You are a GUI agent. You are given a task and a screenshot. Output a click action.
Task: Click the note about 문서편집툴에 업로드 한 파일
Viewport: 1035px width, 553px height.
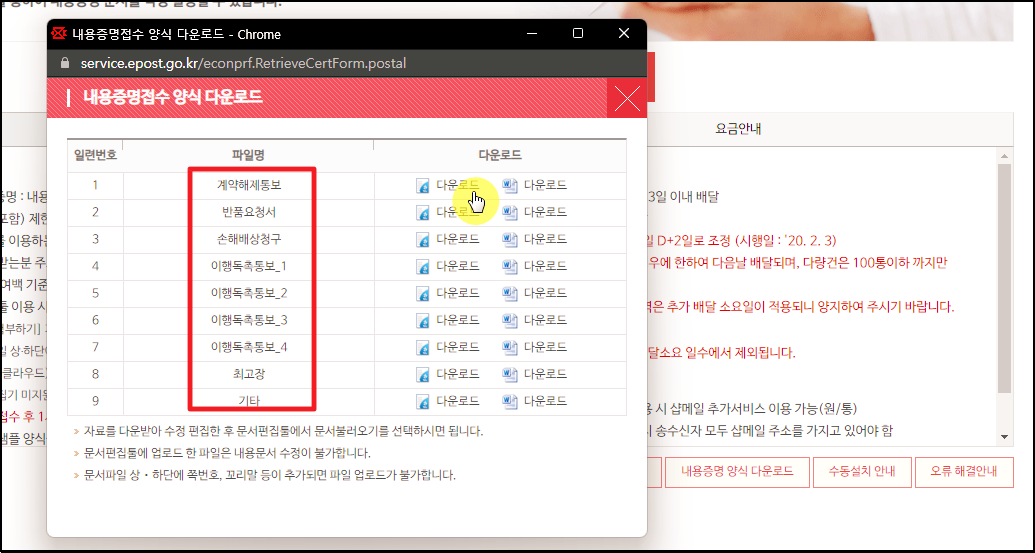point(227,453)
